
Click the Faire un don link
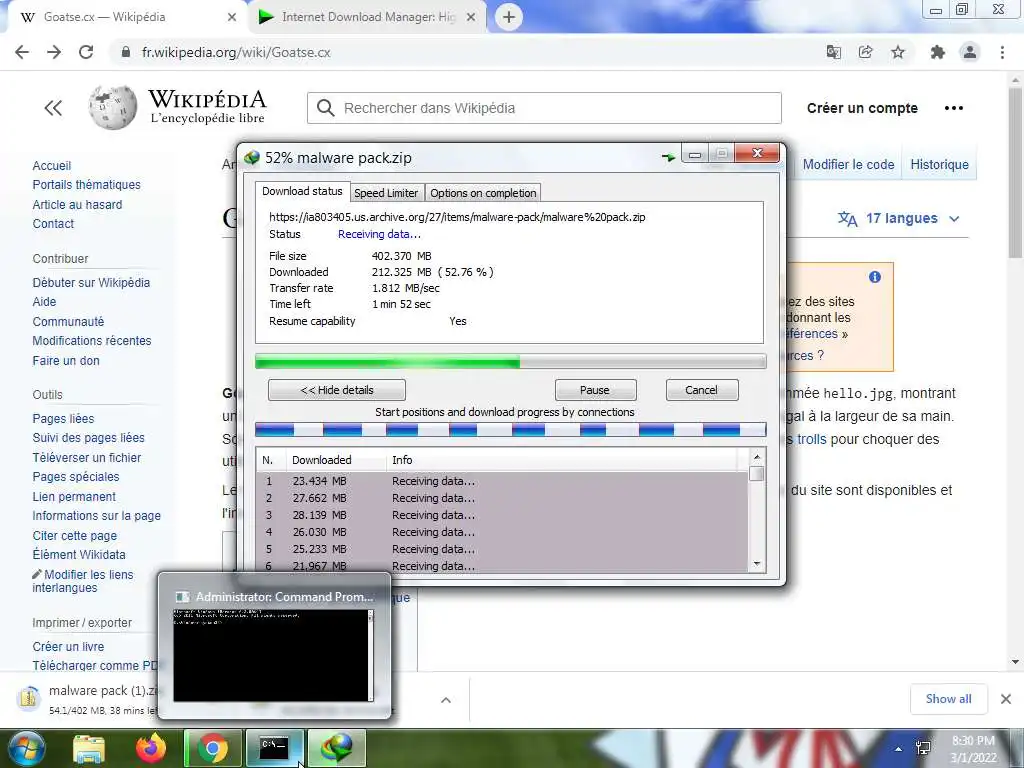tap(66, 360)
